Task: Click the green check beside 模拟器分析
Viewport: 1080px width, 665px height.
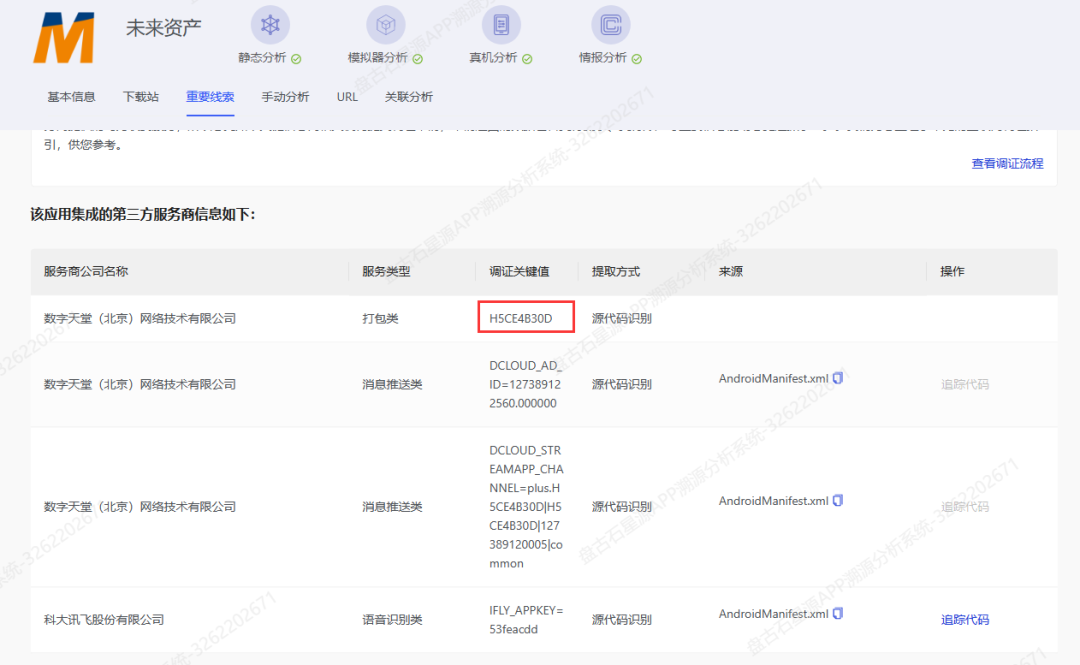Action: click(x=417, y=59)
